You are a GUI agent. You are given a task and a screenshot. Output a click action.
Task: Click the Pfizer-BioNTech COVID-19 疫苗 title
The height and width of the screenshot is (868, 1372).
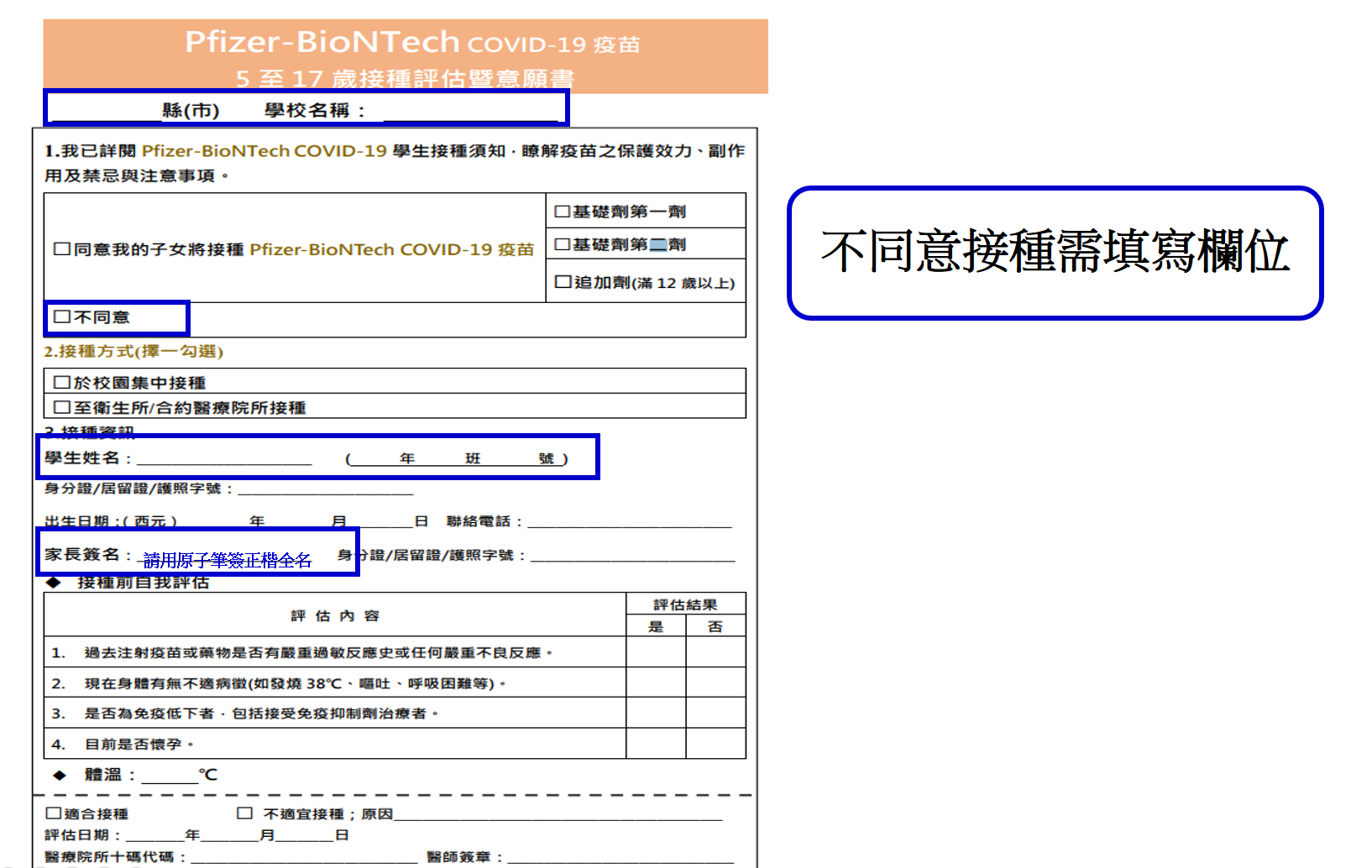click(412, 42)
